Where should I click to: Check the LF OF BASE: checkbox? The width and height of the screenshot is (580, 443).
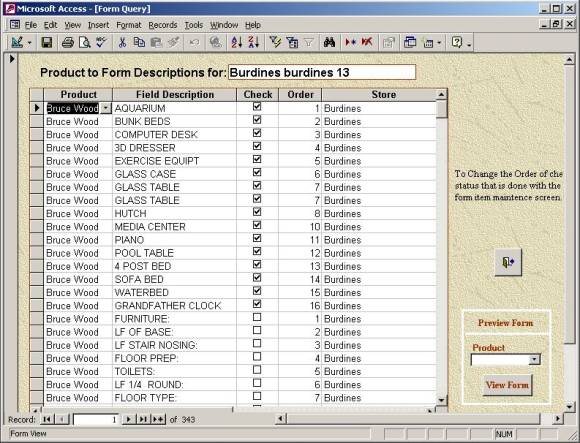(257, 330)
